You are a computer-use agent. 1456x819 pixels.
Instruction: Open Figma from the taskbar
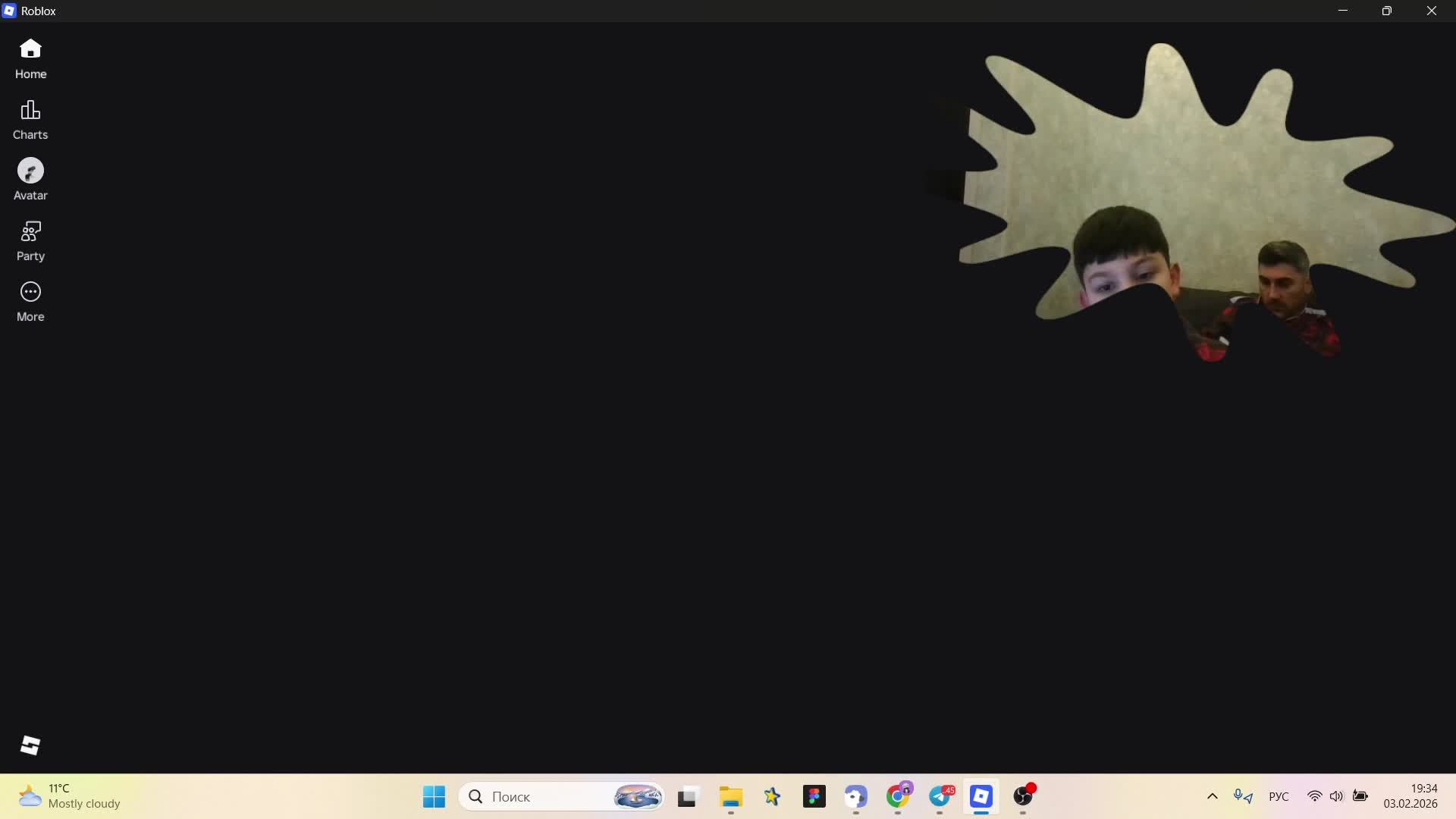coord(814,796)
